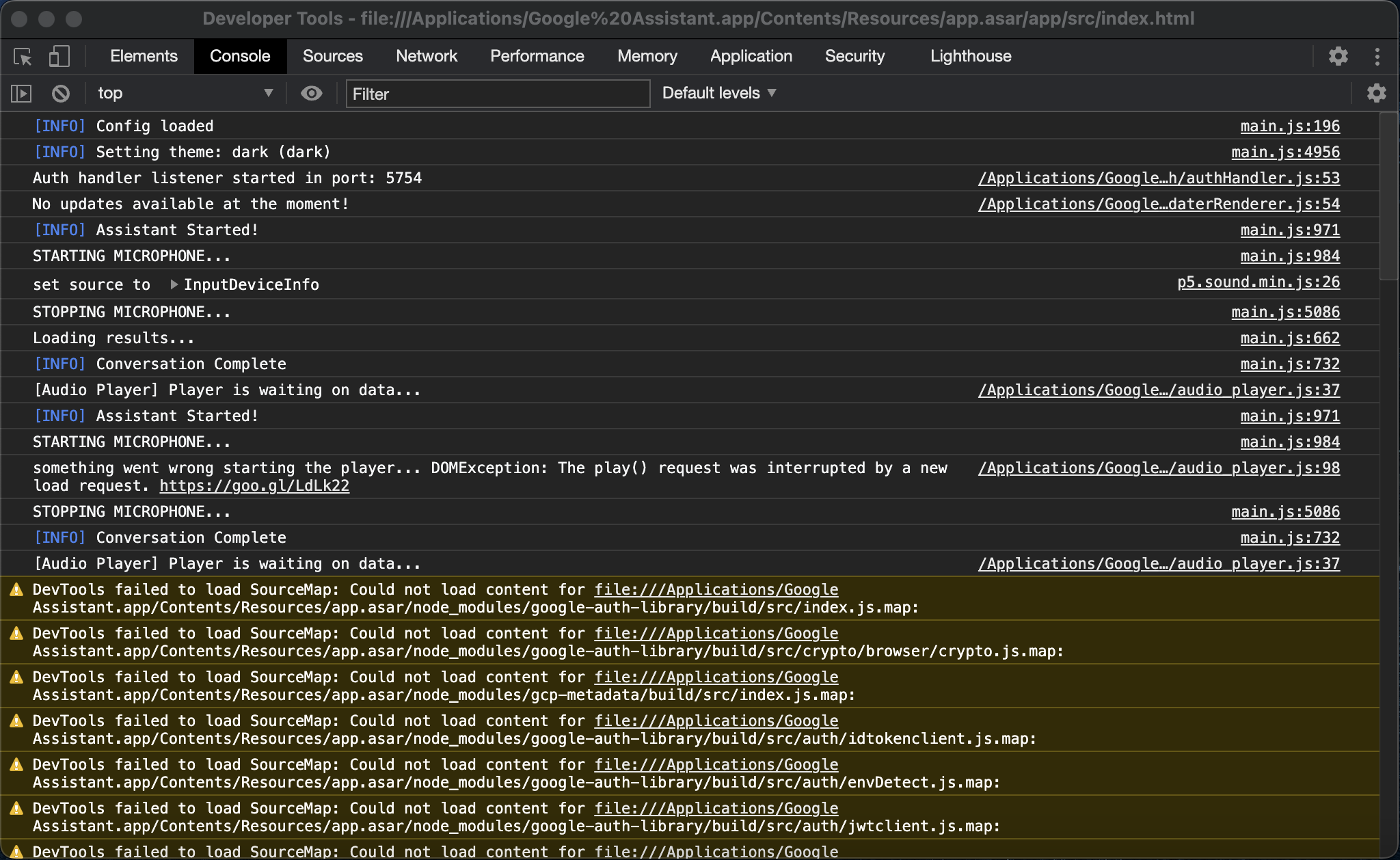
Task: Open the customize DevTools three-dot menu
Action: (x=1377, y=56)
